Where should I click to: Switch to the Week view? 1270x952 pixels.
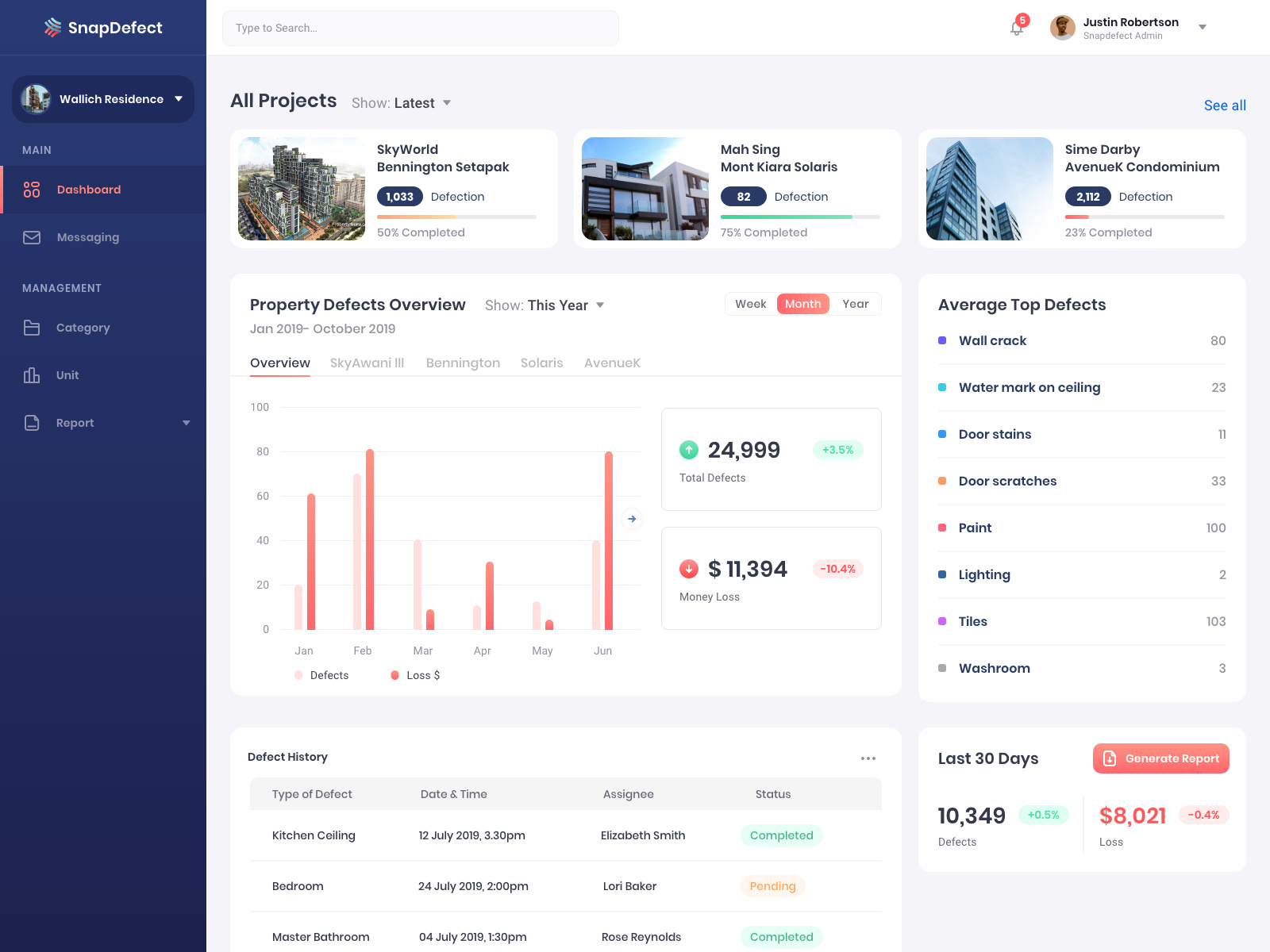(x=749, y=304)
